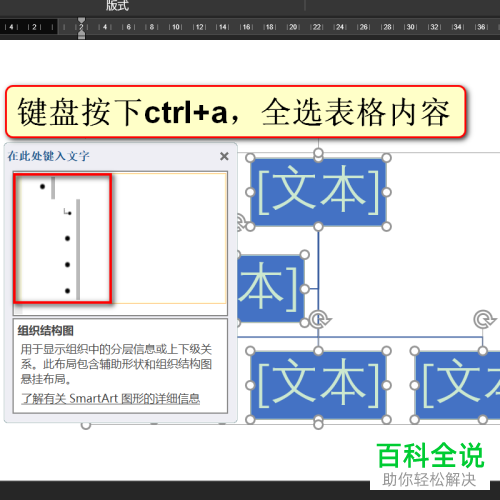Select the partially hidden assistant 本] box
The height and width of the screenshot is (500, 500).
[271, 288]
